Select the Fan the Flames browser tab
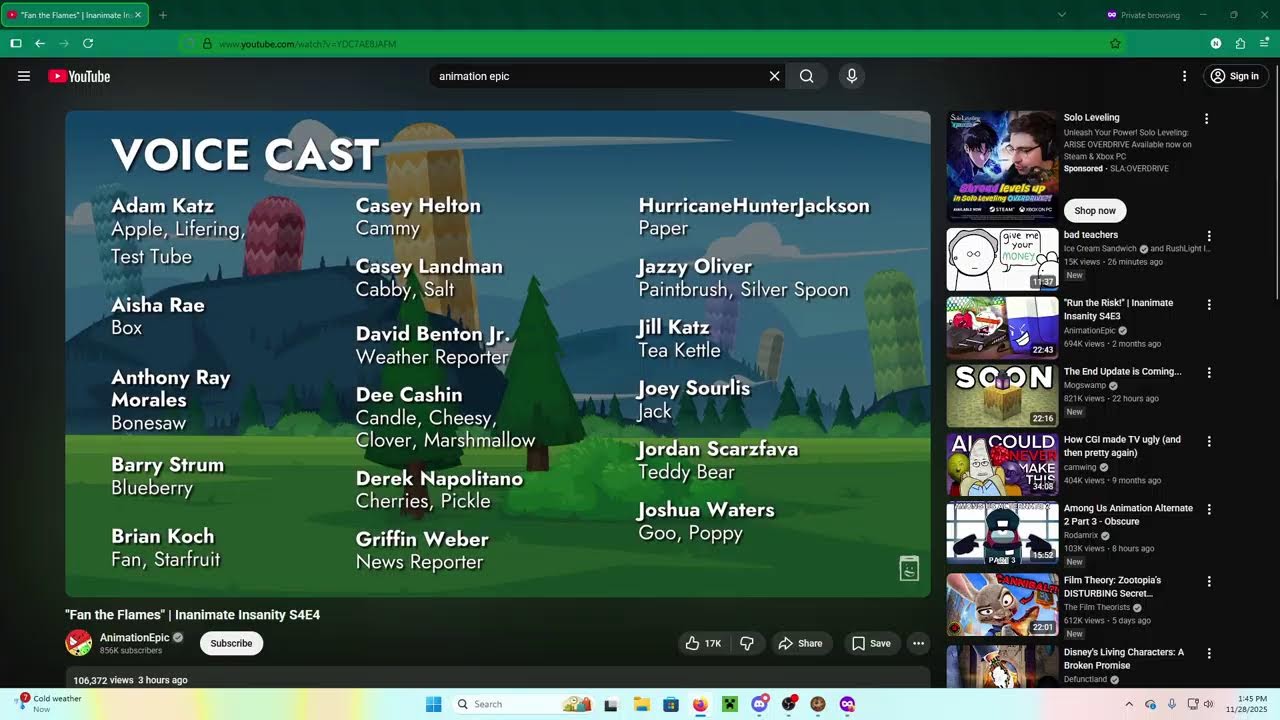The height and width of the screenshot is (720, 1280). [75, 15]
